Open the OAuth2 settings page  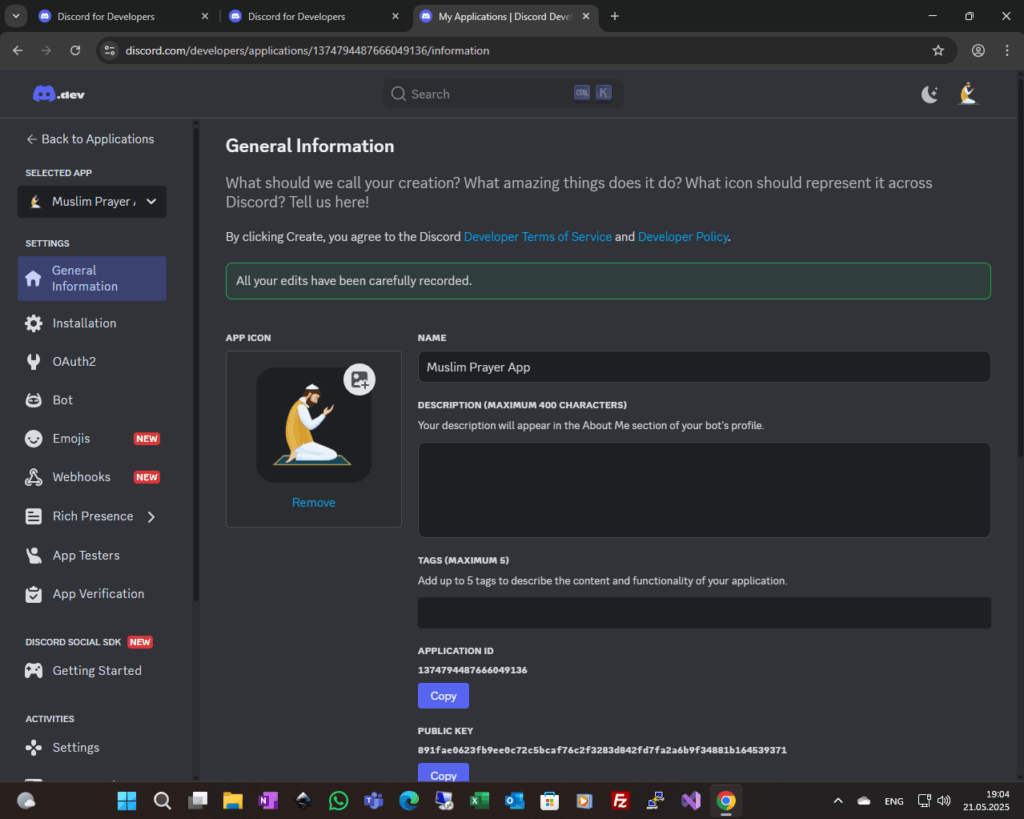tap(74, 362)
